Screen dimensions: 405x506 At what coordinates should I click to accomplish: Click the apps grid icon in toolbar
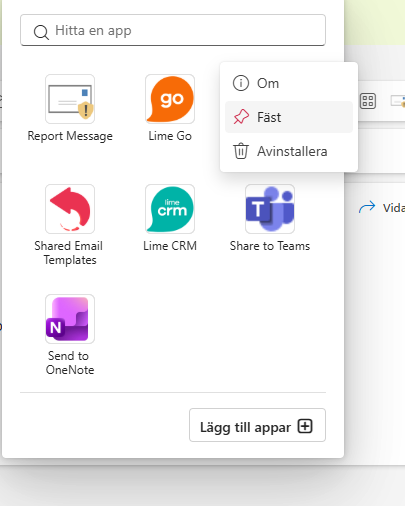click(x=368, y=101)
